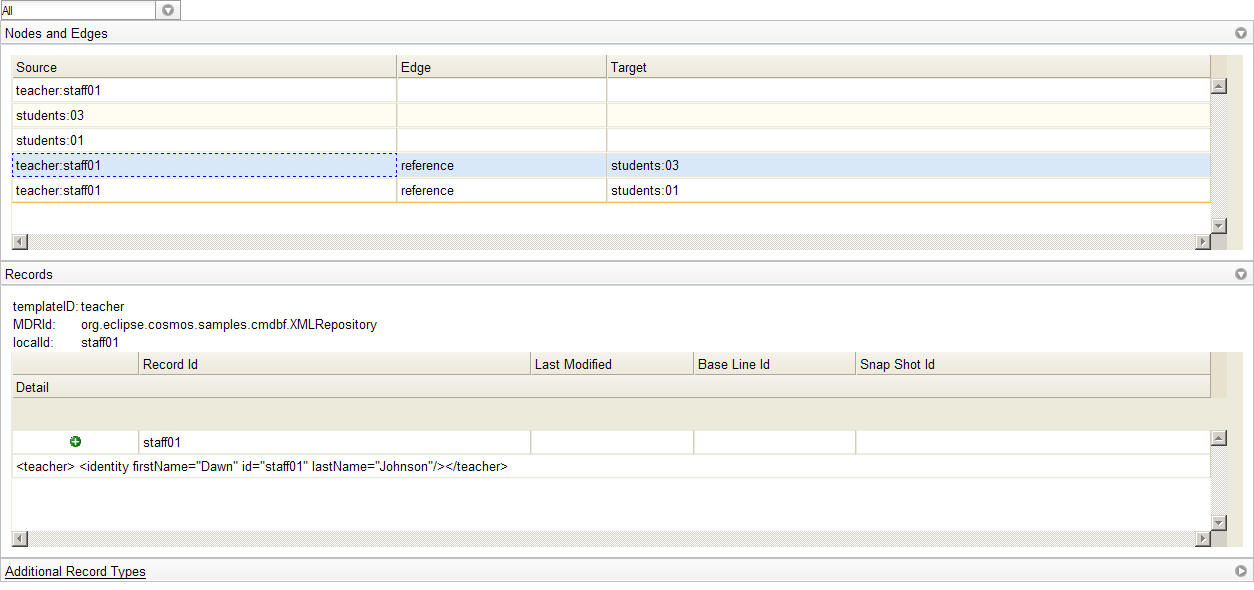Collapse the Records panel arrow
Viewport: 1254px width, 590px height.
point(1241,274)
